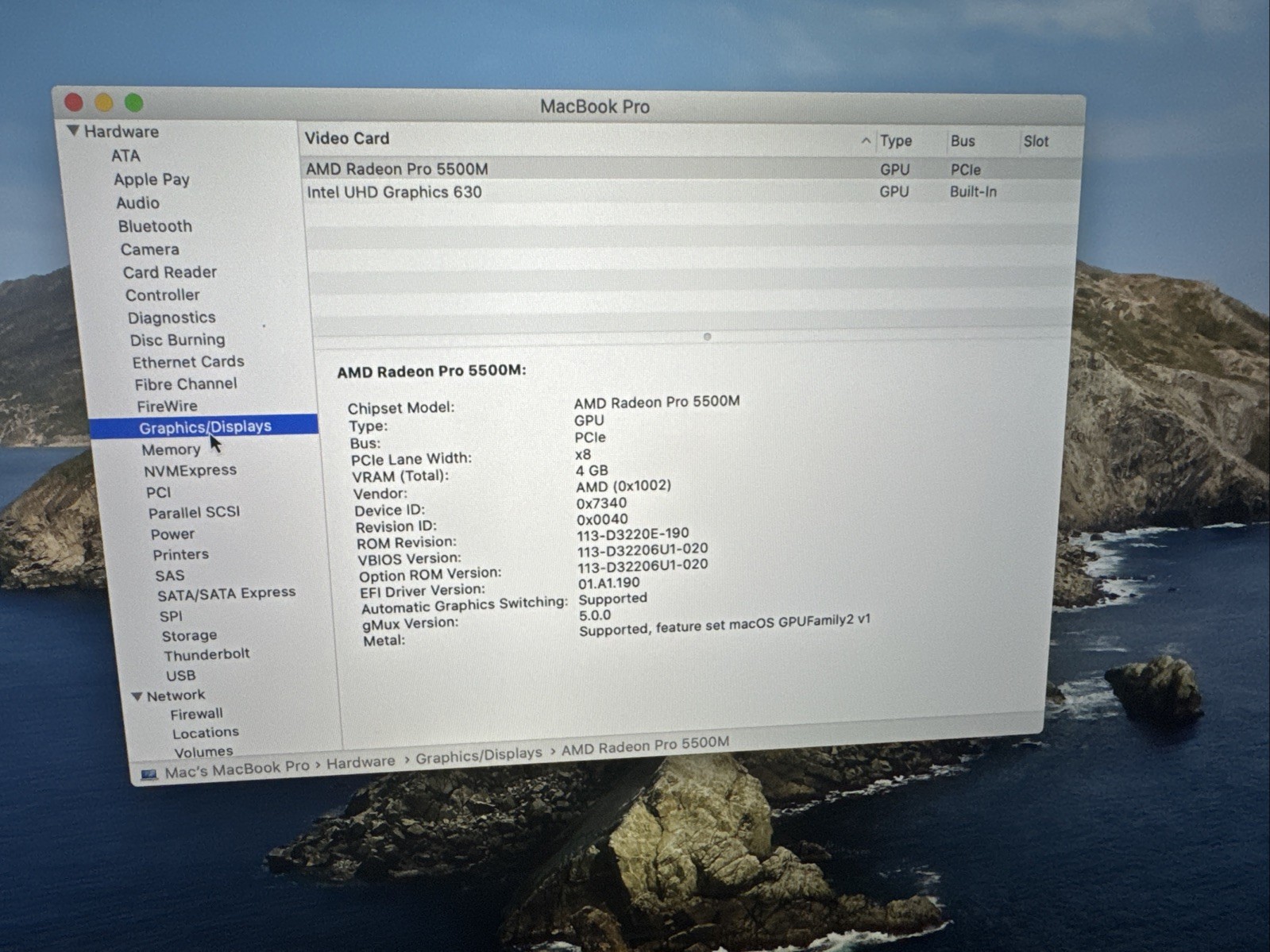The image size is (1270, 952).
Task: Open Audio hardware section
Action: coord(137,202)
